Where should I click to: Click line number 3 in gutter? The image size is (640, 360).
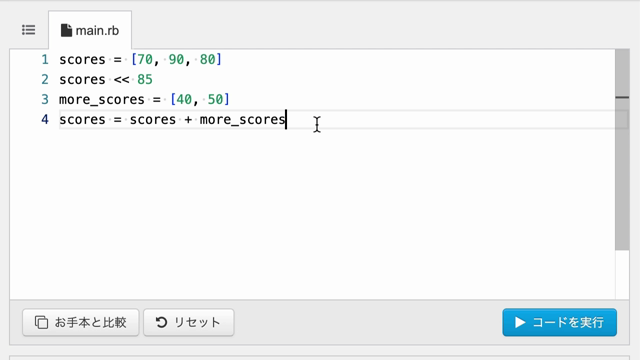[x=45, y=100]
